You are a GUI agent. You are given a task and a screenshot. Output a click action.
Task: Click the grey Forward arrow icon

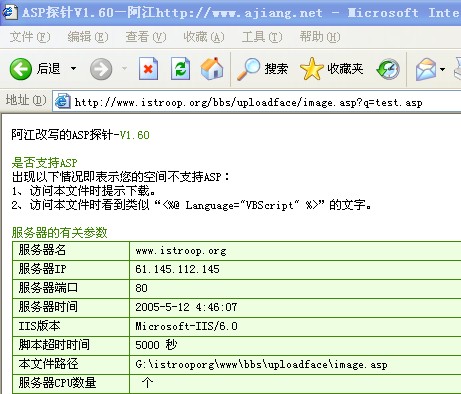(101, 69)
